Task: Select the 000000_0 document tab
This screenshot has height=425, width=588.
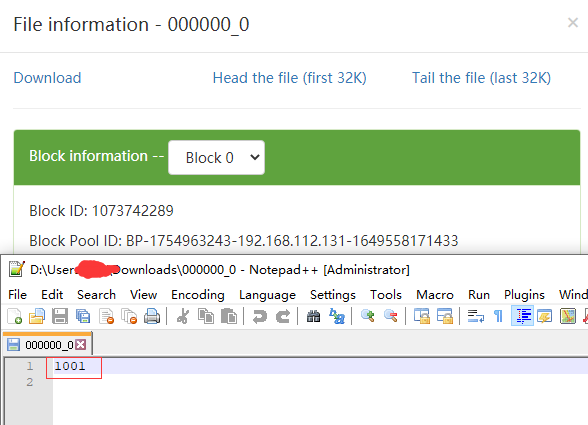Action: (47, 344)
